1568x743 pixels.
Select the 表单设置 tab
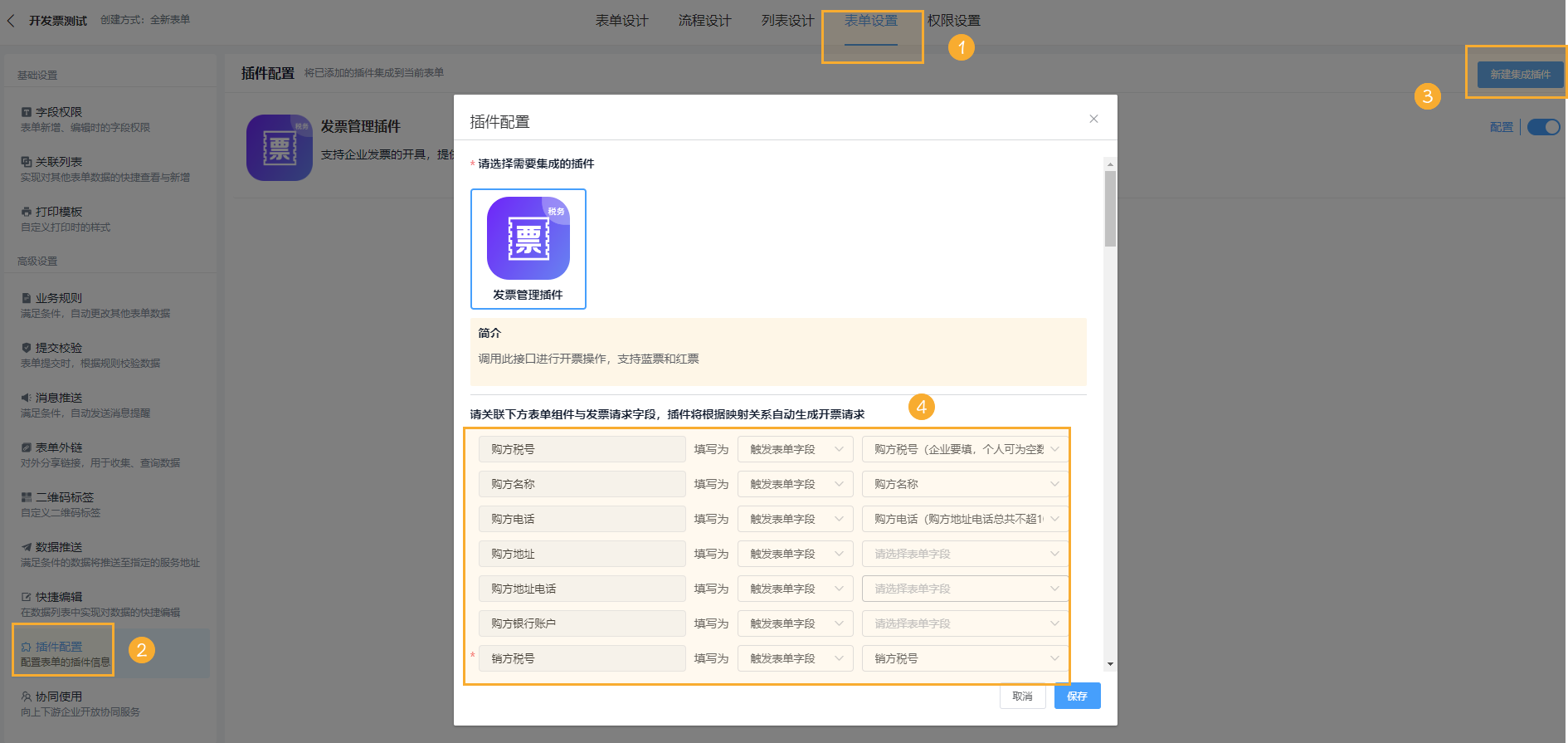(x=871, y=21)
